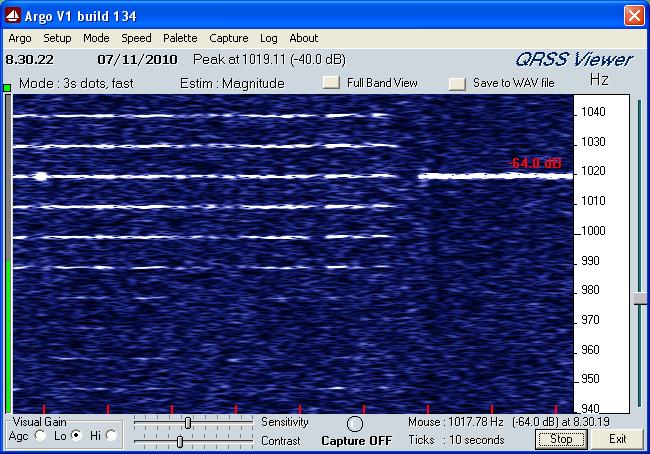
Task: Select the Hi visual gain radio button
Action: (x=111, y=436)
